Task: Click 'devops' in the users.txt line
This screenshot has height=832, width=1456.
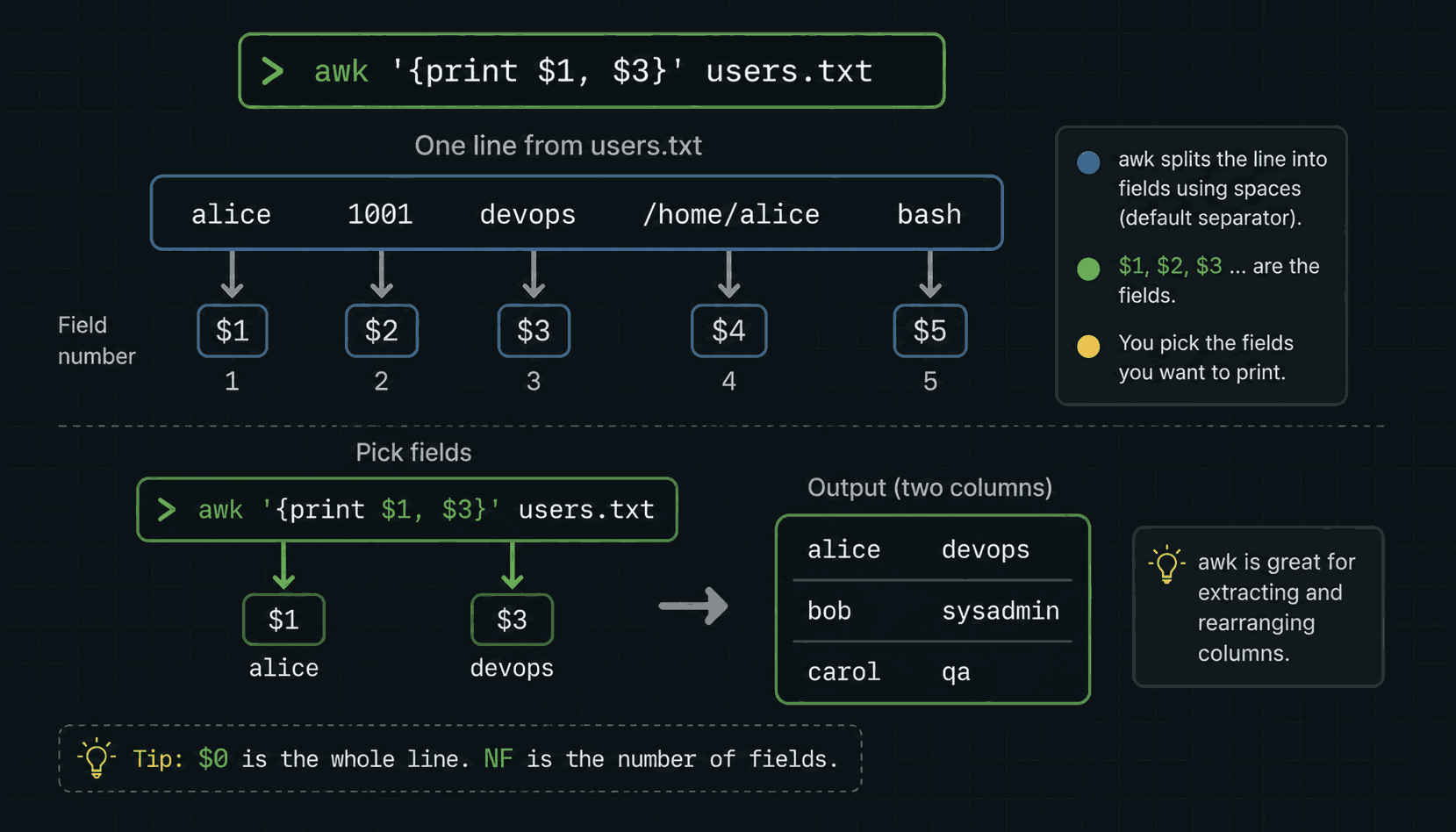Action: pyautogui.click(x=528, y=215)
